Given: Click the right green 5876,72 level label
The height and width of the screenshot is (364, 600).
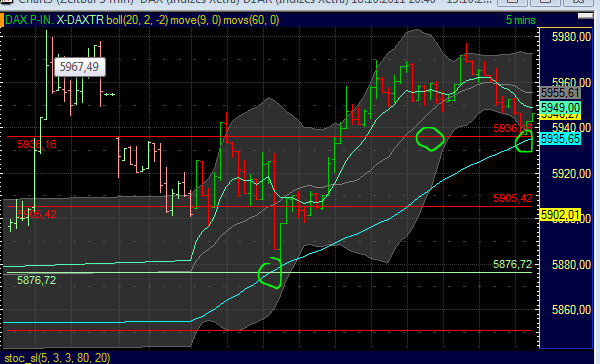Looking at the screenshot, I should pos(512,264).
